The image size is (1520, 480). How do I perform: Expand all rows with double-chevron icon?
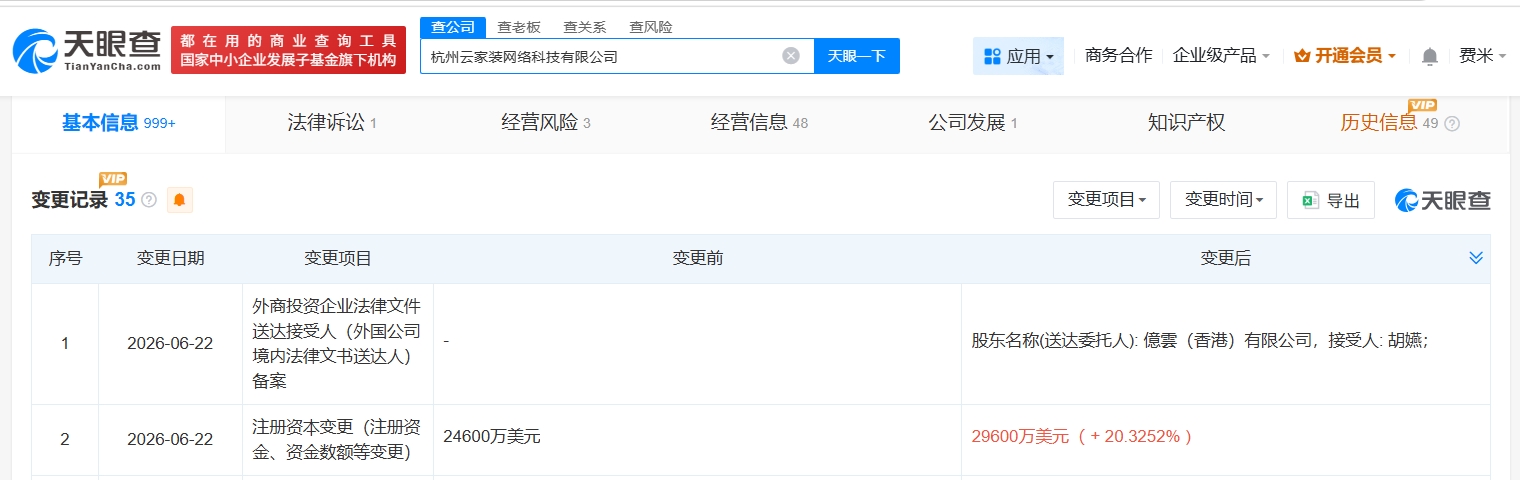1476,258
